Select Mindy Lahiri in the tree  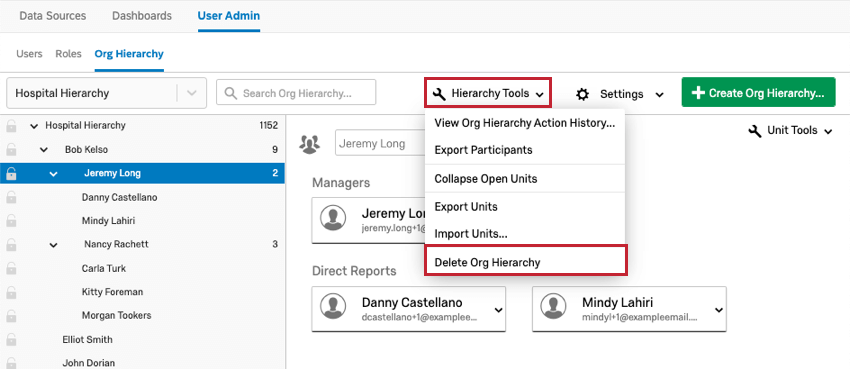(x=108, y=221)
